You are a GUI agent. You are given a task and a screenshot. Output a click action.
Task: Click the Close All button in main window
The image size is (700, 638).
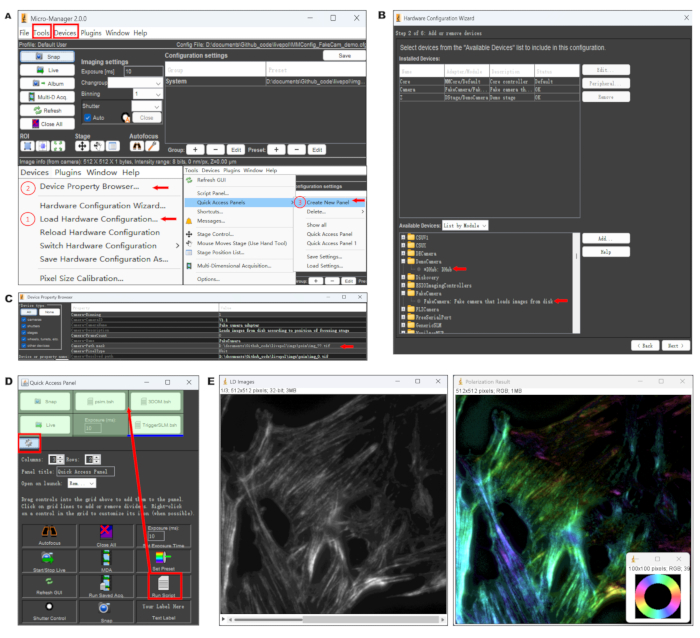(47, 124)
